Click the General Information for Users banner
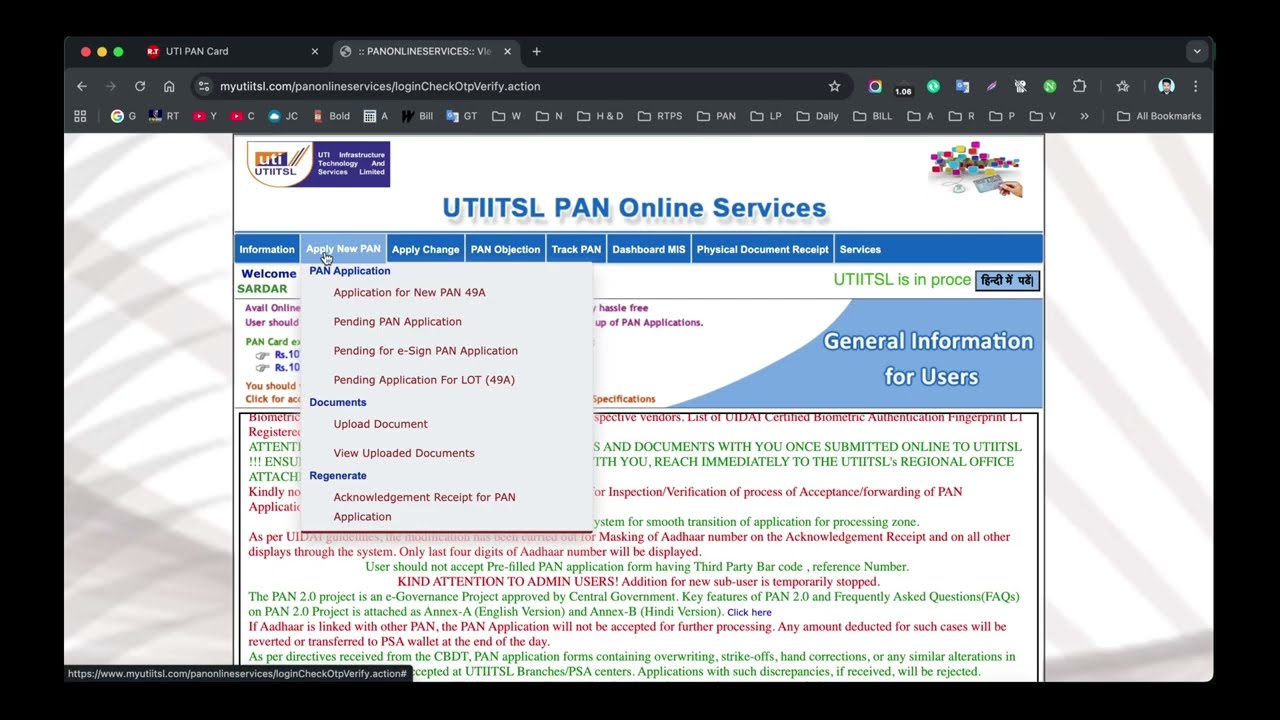This screenshot has width=1280, height=720. 928,359
